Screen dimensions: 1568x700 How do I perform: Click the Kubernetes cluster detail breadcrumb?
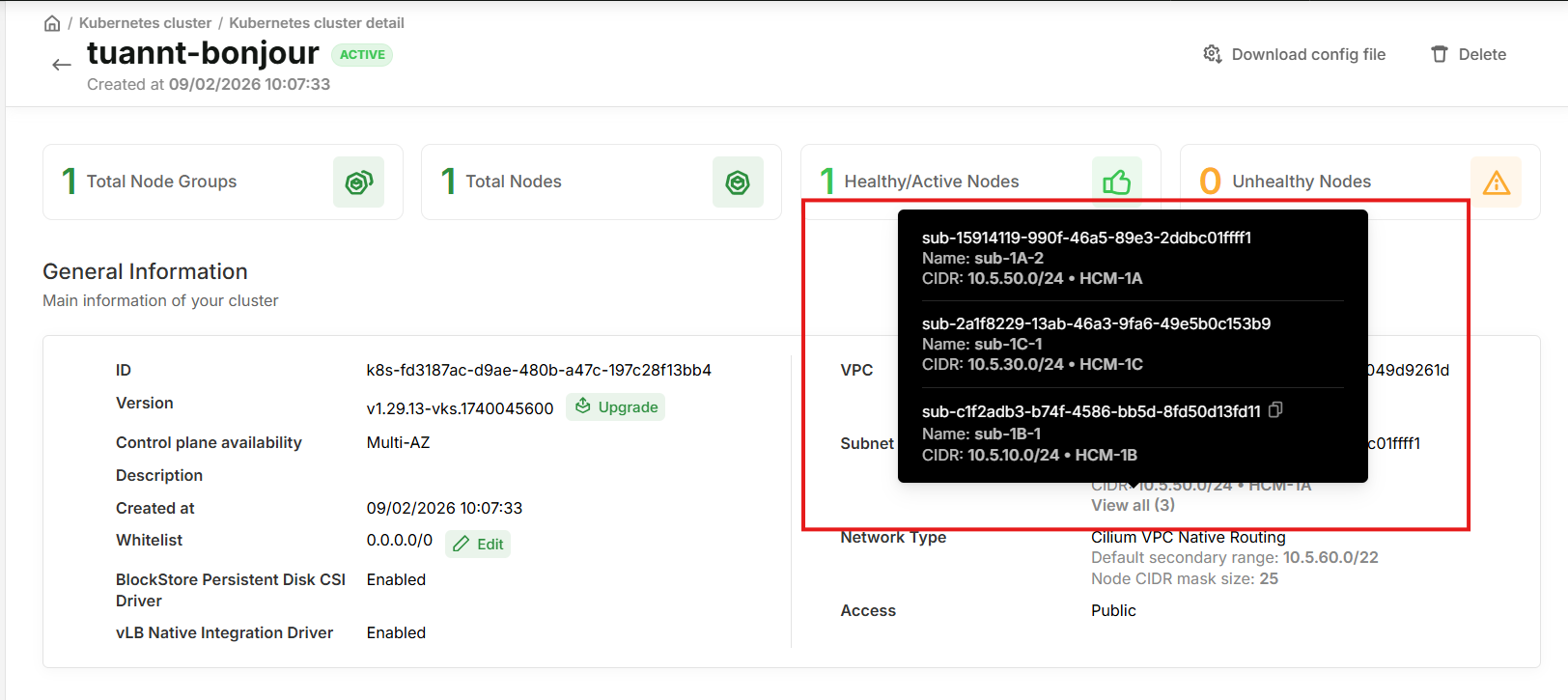[317, 23]
